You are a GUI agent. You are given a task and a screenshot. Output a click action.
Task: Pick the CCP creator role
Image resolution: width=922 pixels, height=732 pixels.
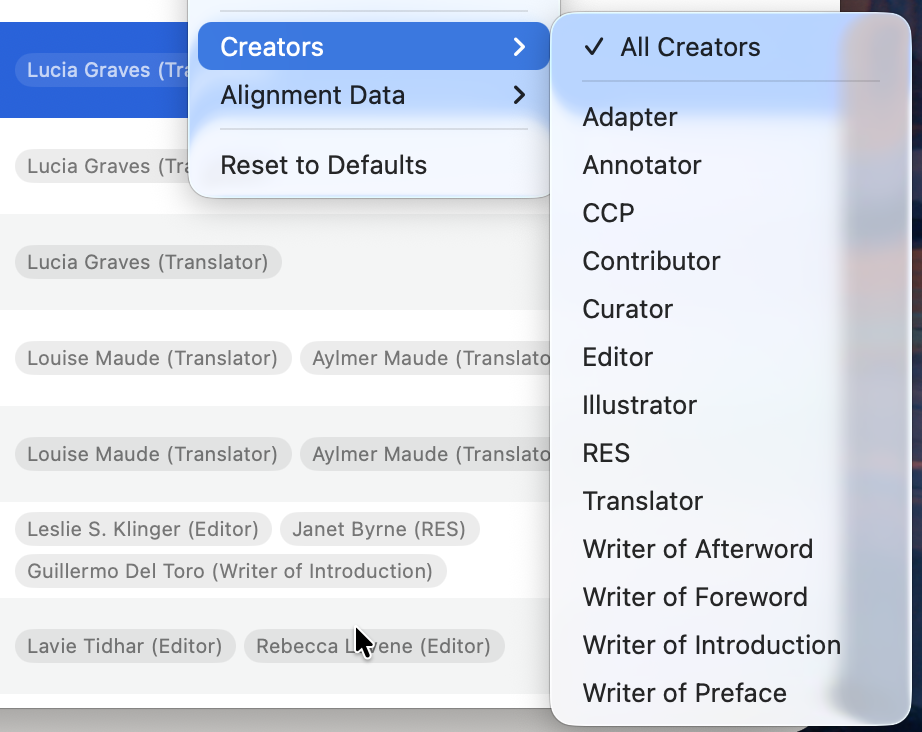[x=730, y=213]
